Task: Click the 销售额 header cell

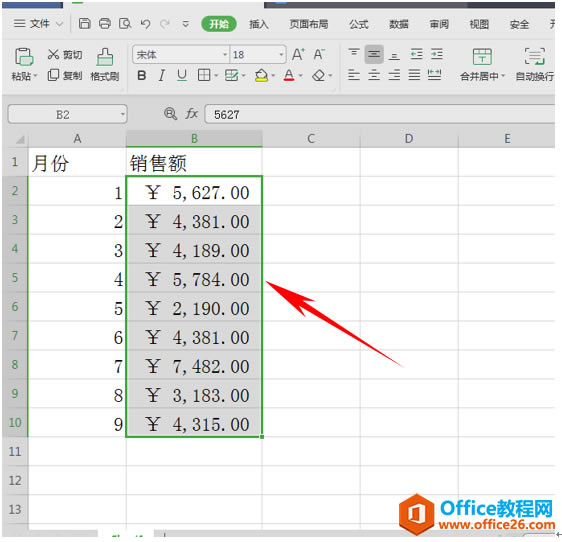Action: (x=194, y=162)
